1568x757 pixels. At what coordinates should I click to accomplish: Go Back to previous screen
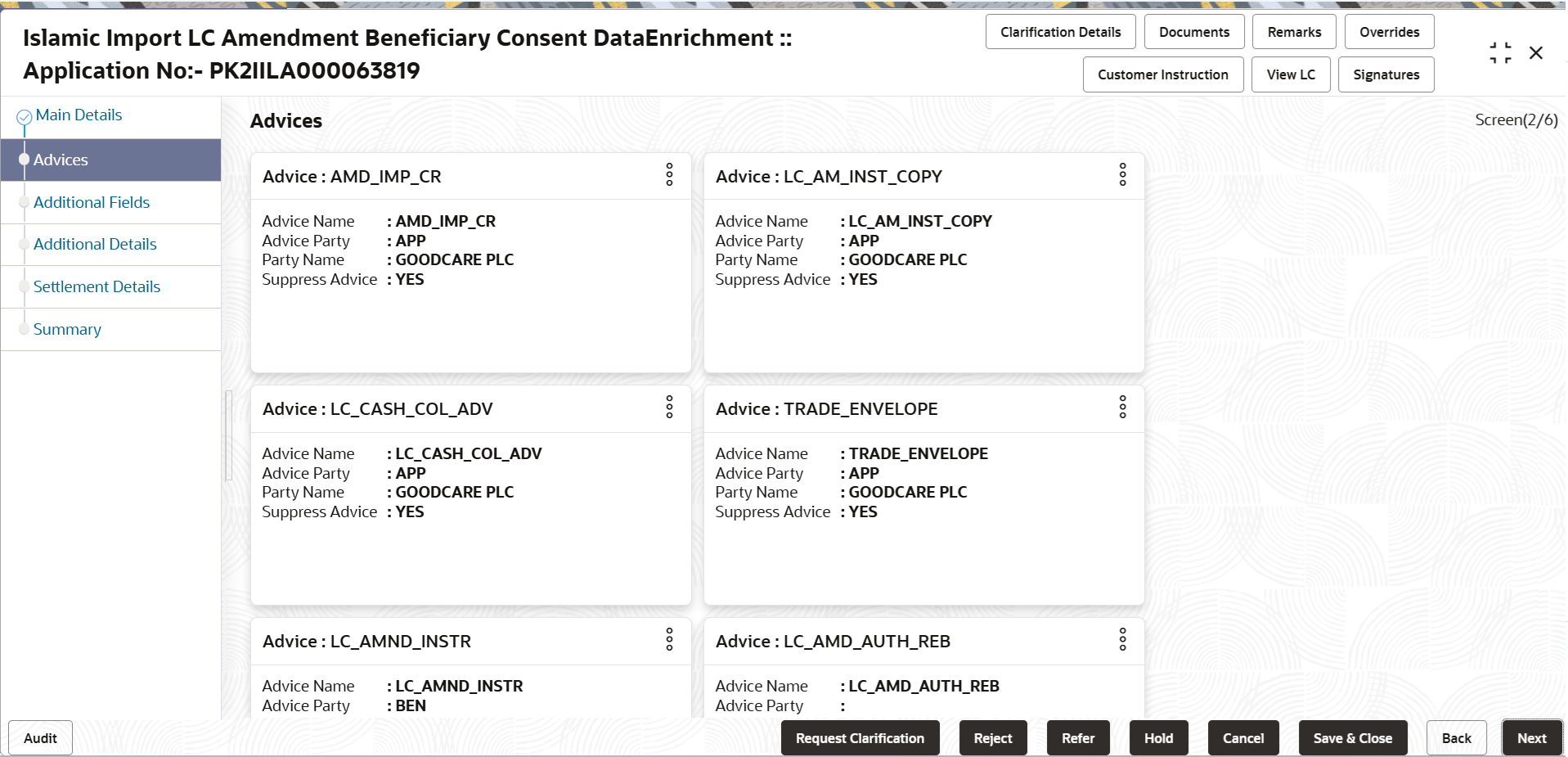[1456, 738]
